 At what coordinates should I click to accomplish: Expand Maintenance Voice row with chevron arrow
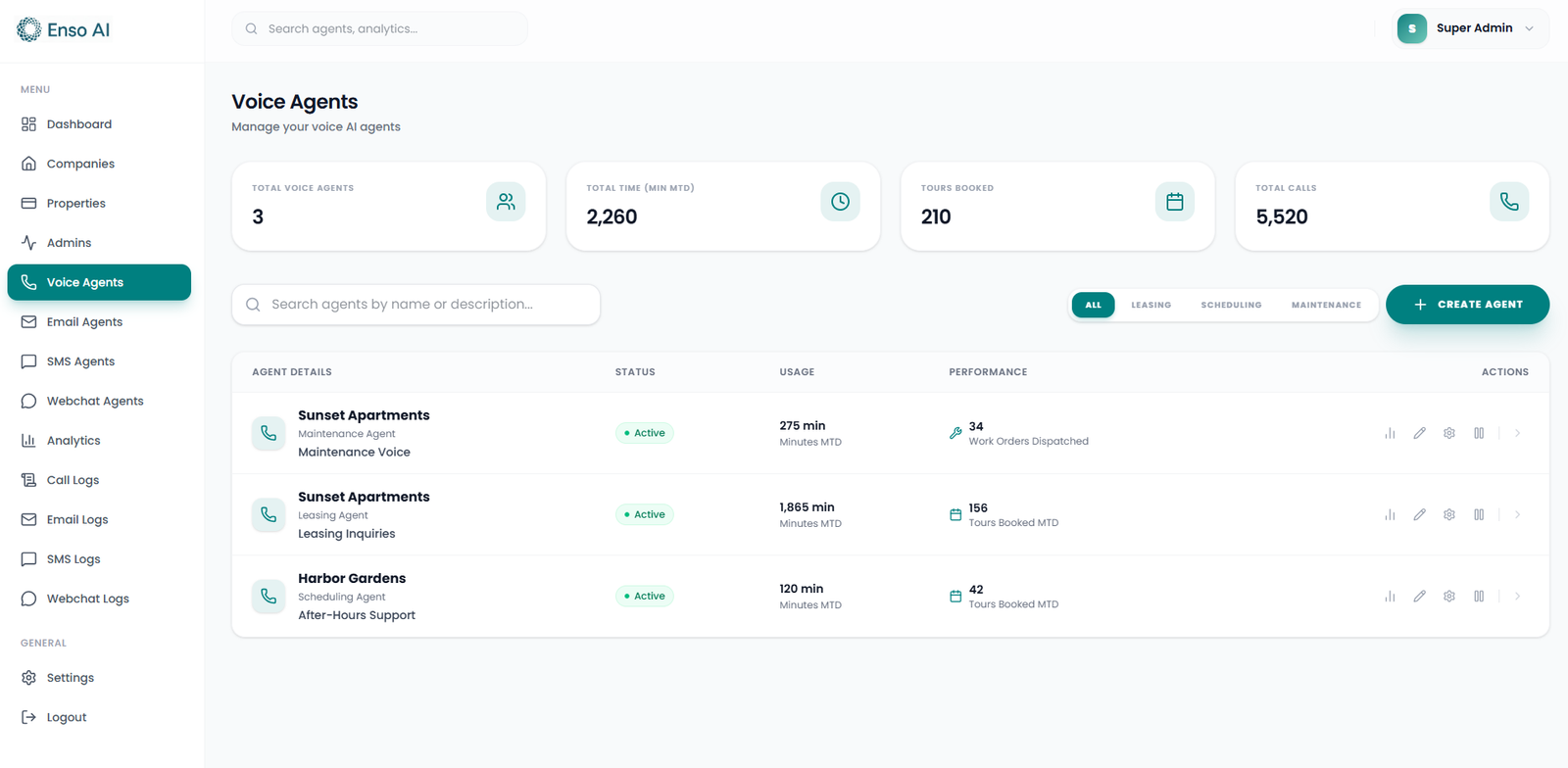coord(1517,433)
